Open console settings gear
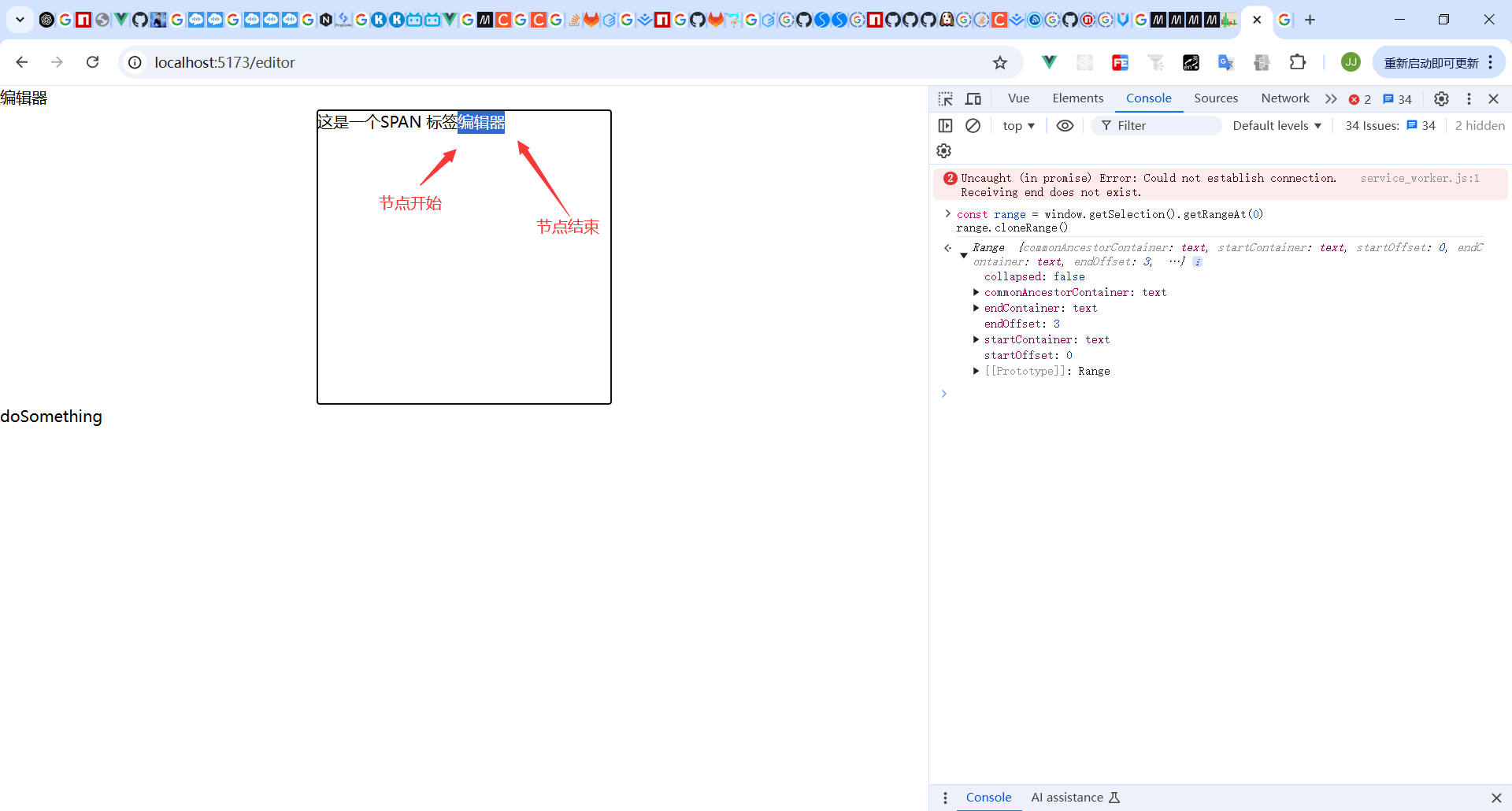The image size is (1512, 811). (x=944, y=151)
